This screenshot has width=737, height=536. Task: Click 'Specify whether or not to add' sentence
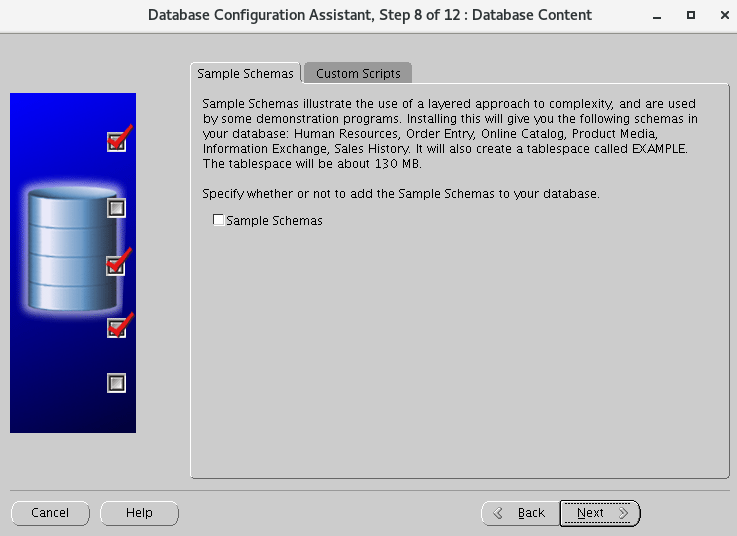(401, 194)
